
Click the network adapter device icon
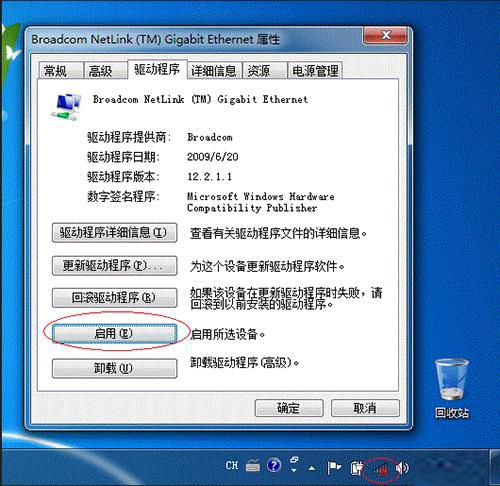67,107
